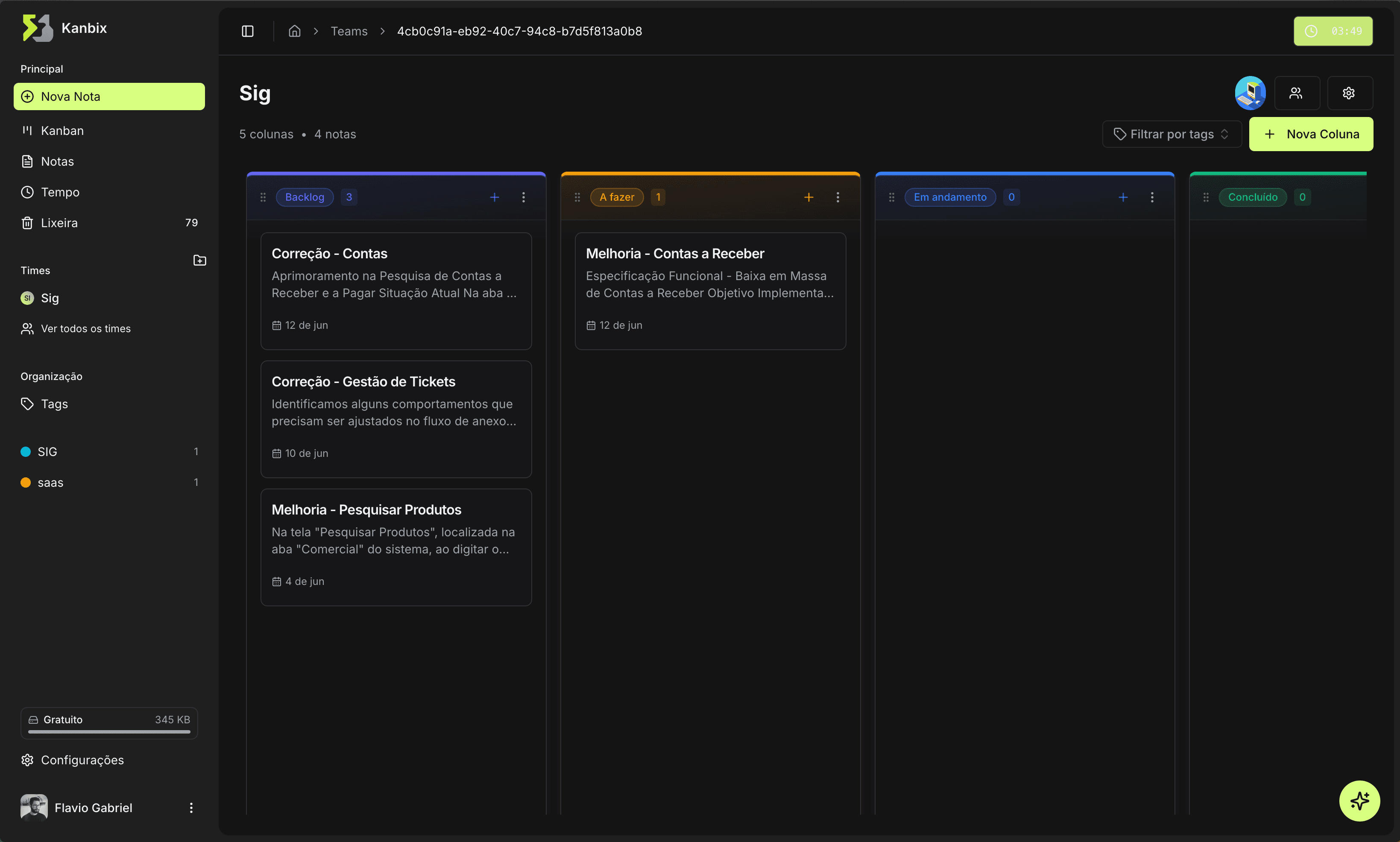The image size is (1400, 842).
Task: Open the Correção - Gestão de Tickets card
Action: [x=395, y=419]
